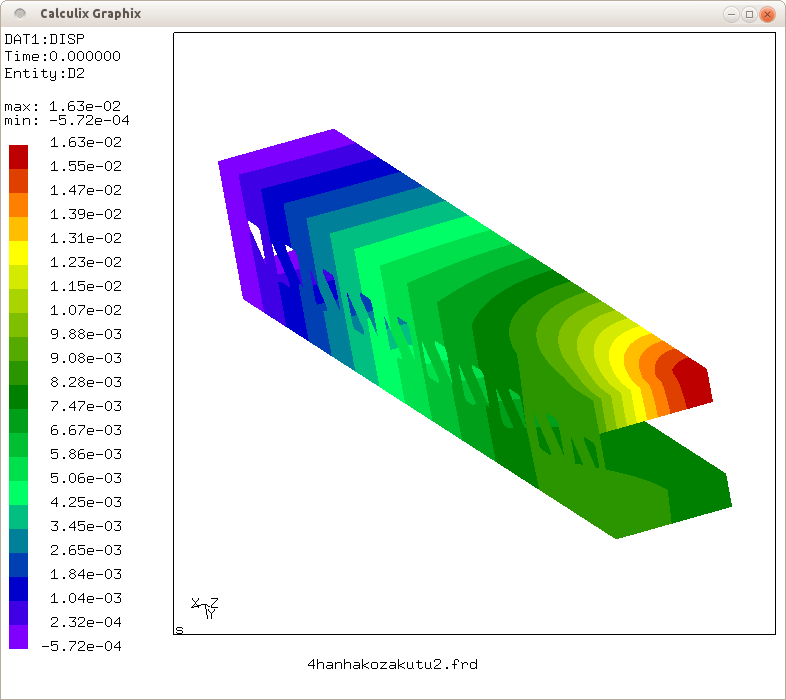The image size is (786, 700).
Task: Click the legend value 1.15e-02
Action: (x=86, y=286)
